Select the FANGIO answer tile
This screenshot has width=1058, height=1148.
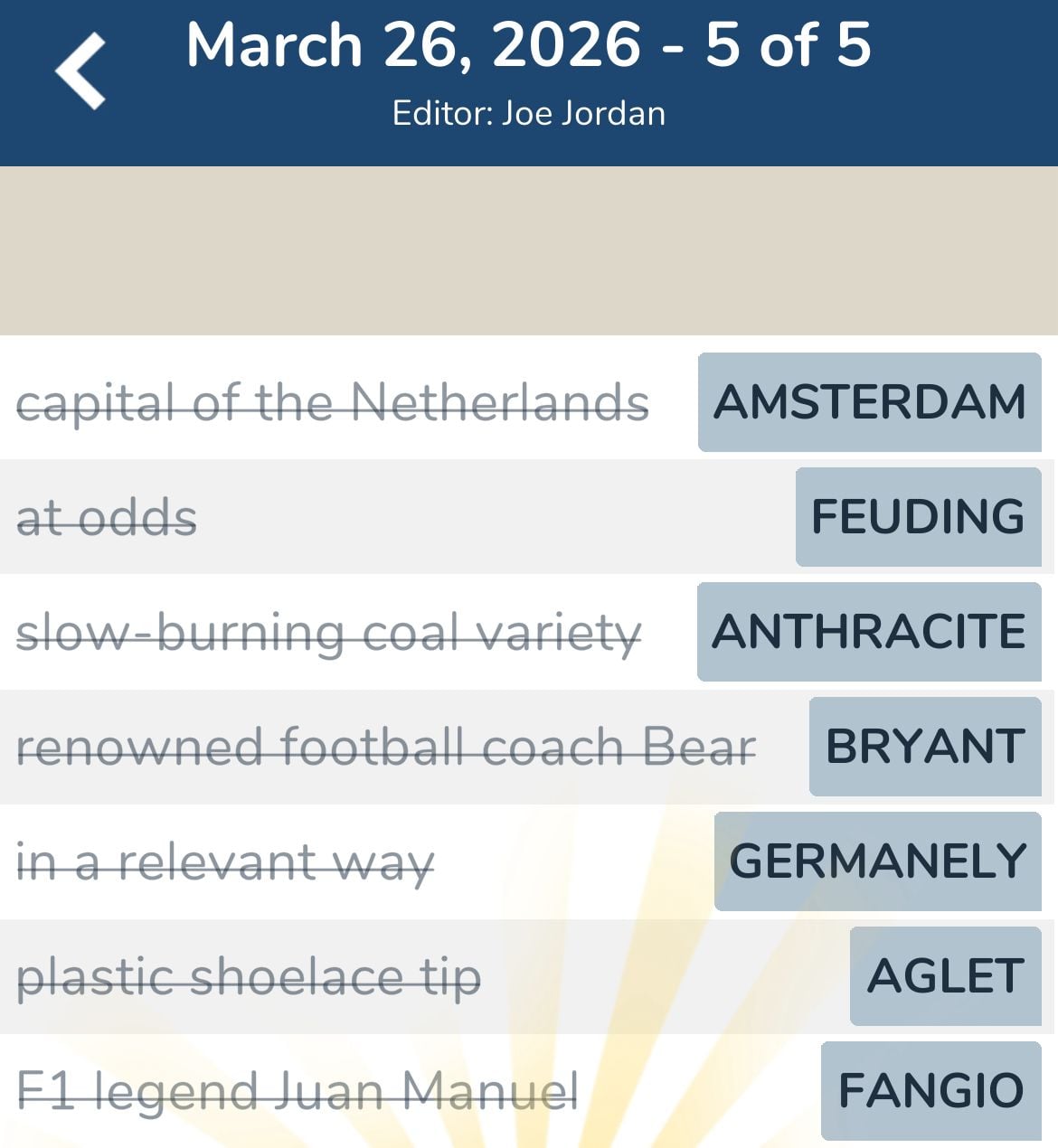[930, 1091]
